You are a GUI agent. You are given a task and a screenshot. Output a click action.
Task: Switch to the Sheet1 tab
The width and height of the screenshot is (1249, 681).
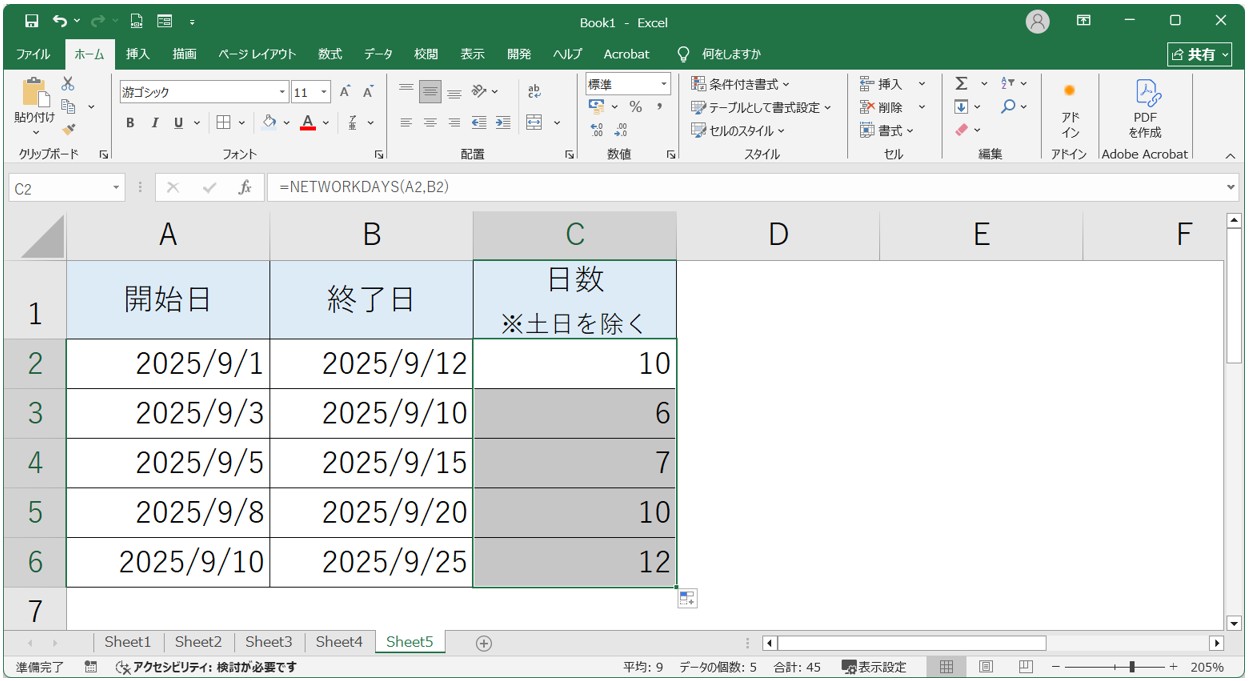pyautogui.click(x=128, y=642)
